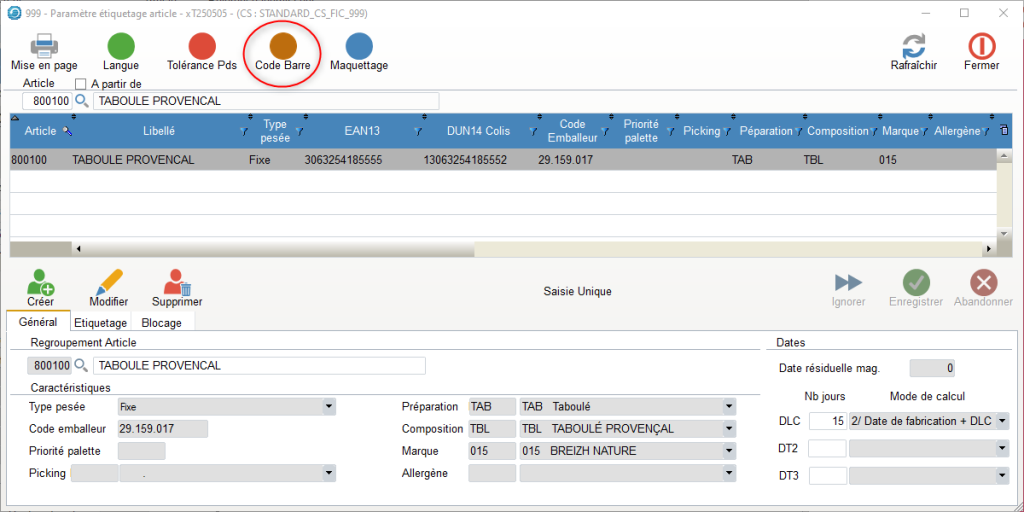This screenshot has width=1024, height=512.
Task: Switch to the Etiquetage tab
Action: tap(100, 323)
